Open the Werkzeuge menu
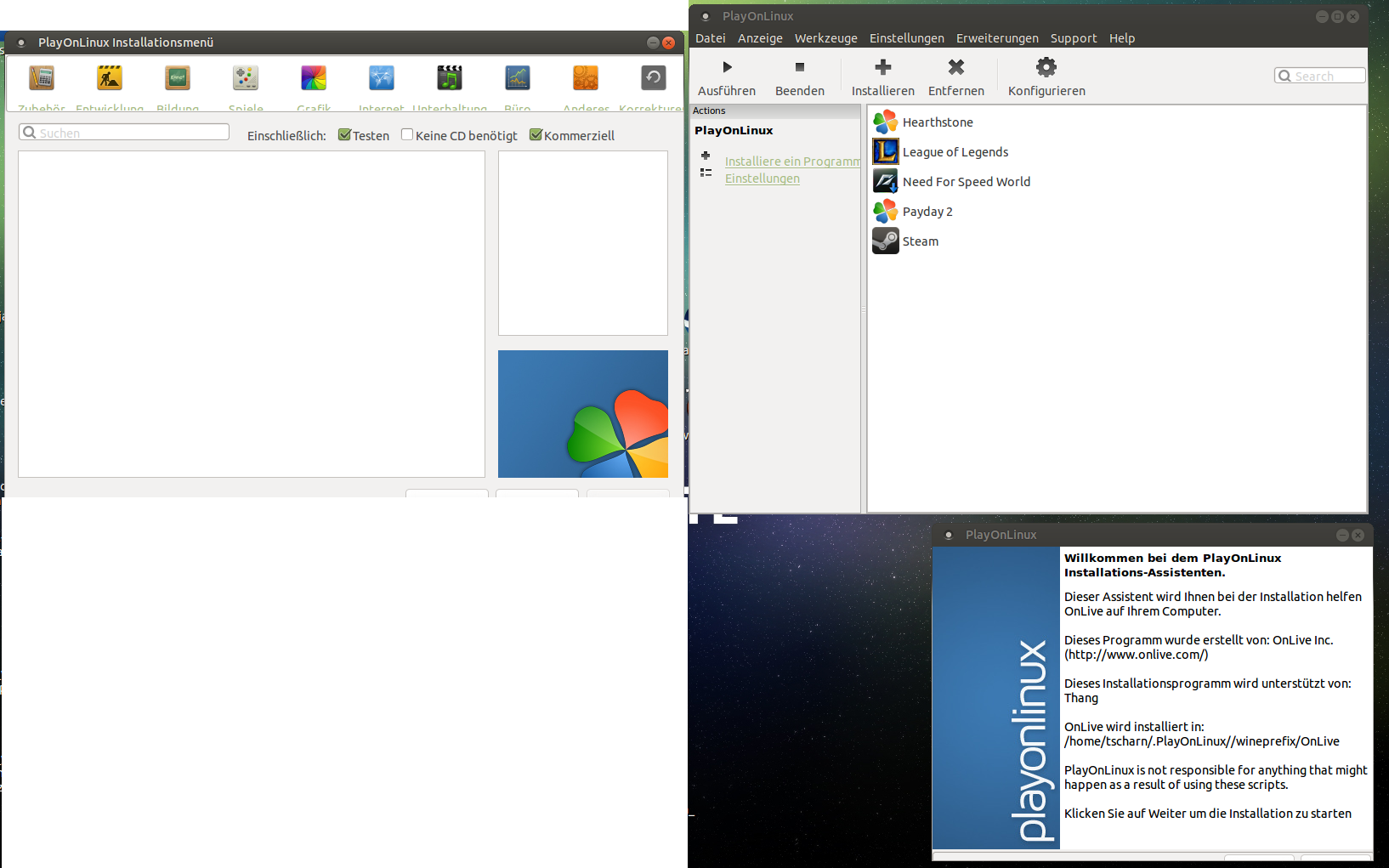Viewport: 1389px width, 868px height. [x=825, y=38]
